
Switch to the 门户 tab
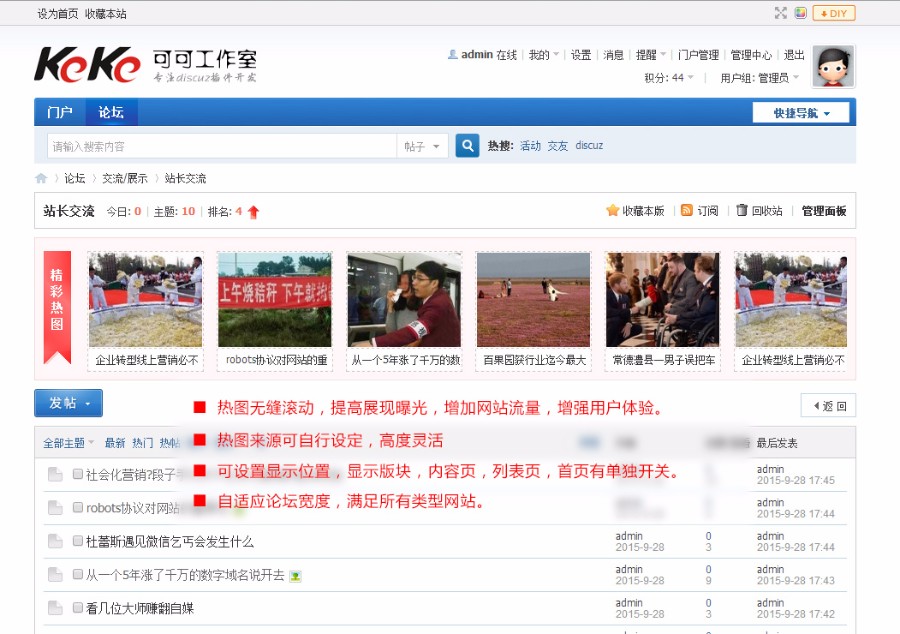63,111
